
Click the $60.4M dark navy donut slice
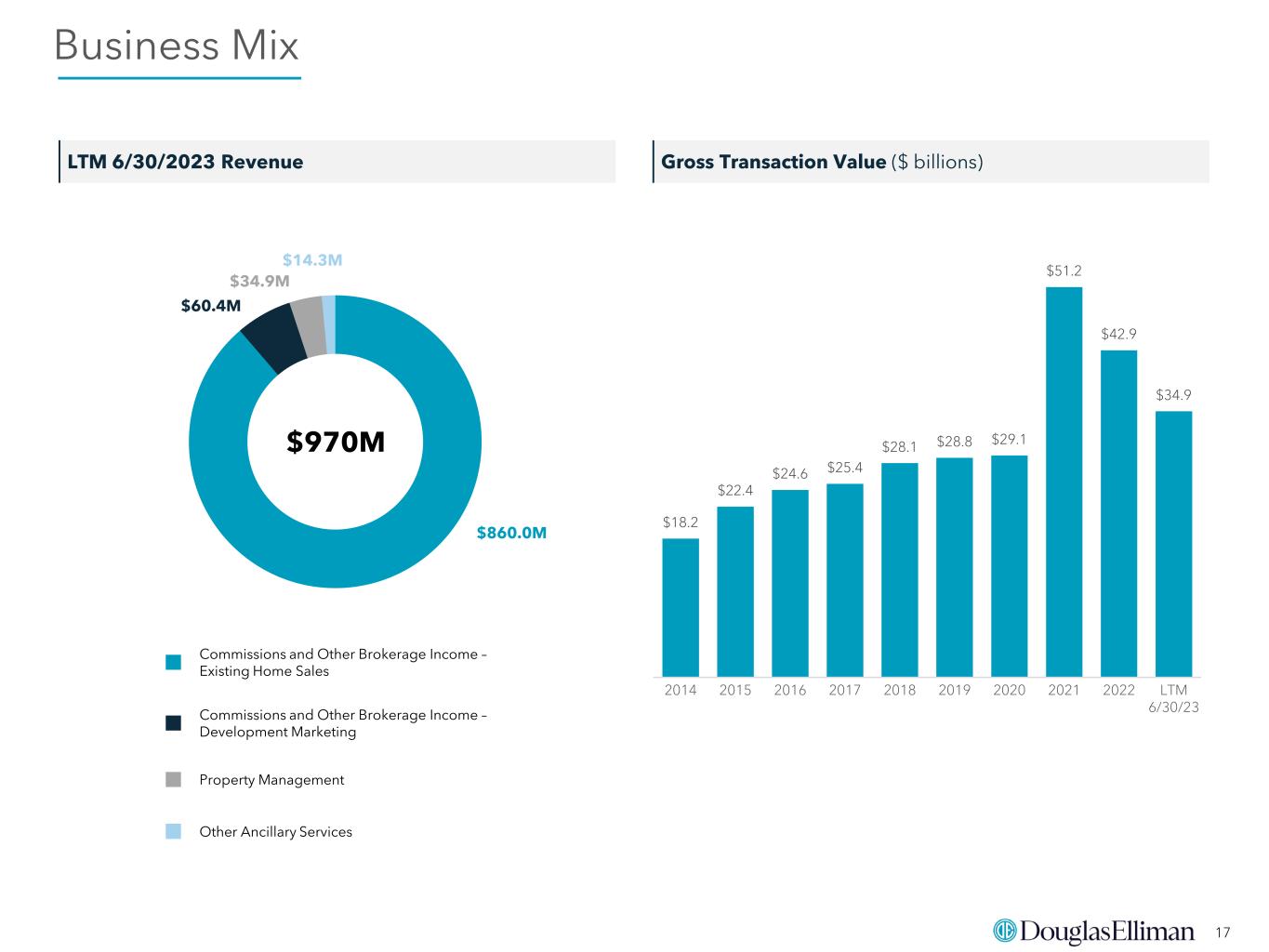[x=272, y=338]
